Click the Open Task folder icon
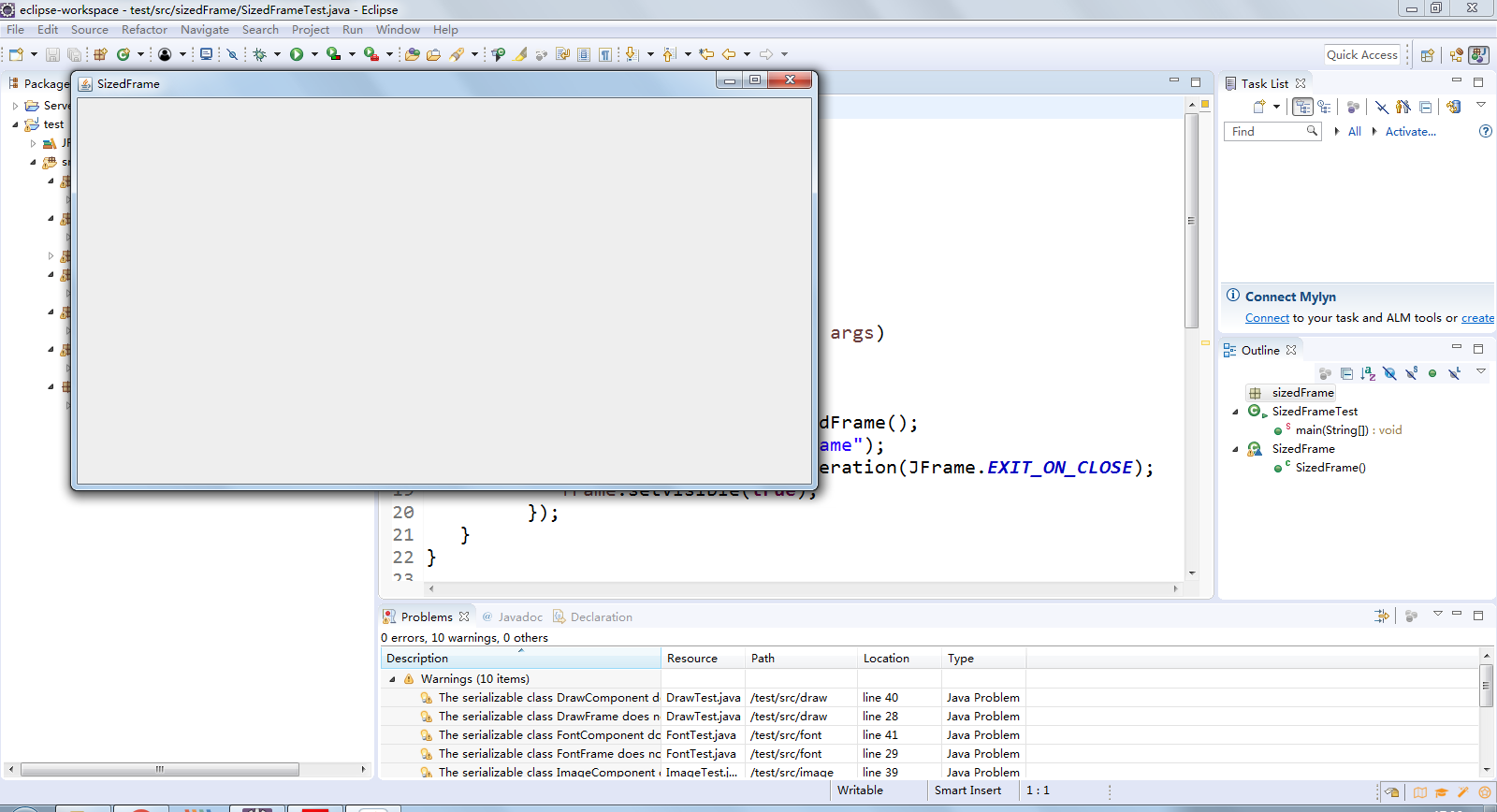 click(x=433, y=54)
